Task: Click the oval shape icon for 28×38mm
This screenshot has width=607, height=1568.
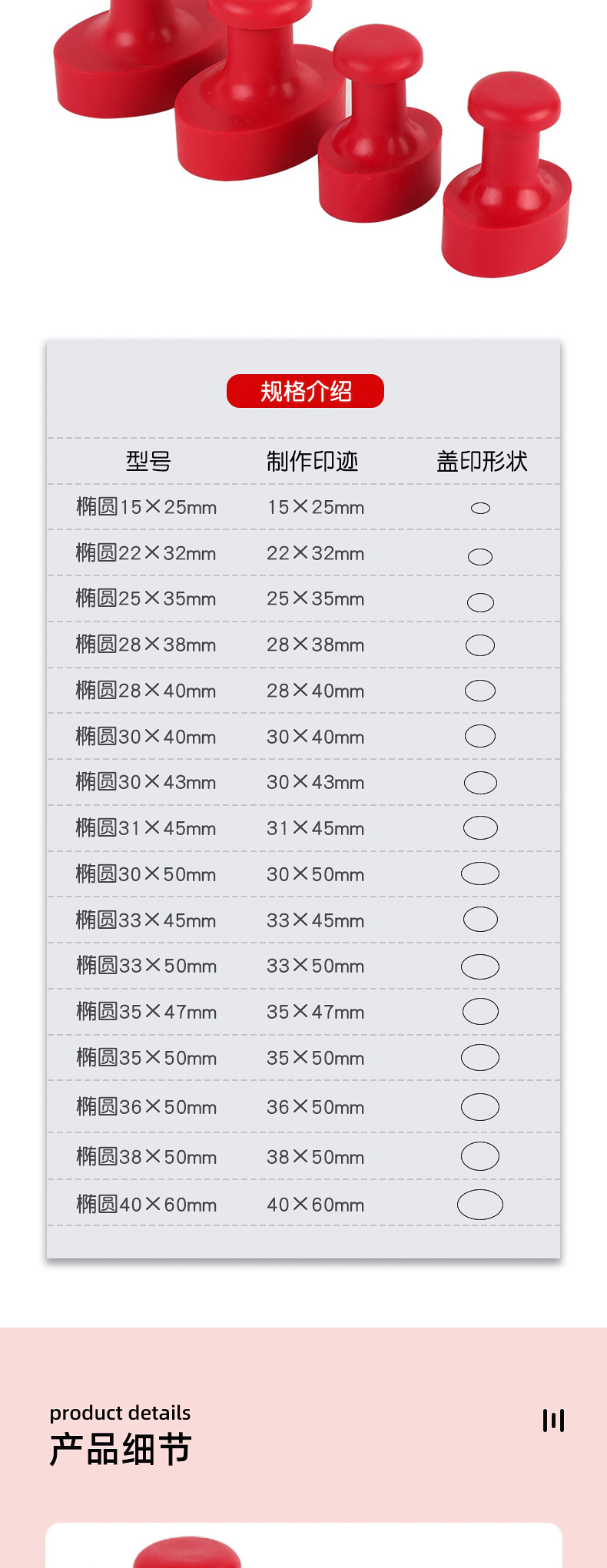Action: 480,645
